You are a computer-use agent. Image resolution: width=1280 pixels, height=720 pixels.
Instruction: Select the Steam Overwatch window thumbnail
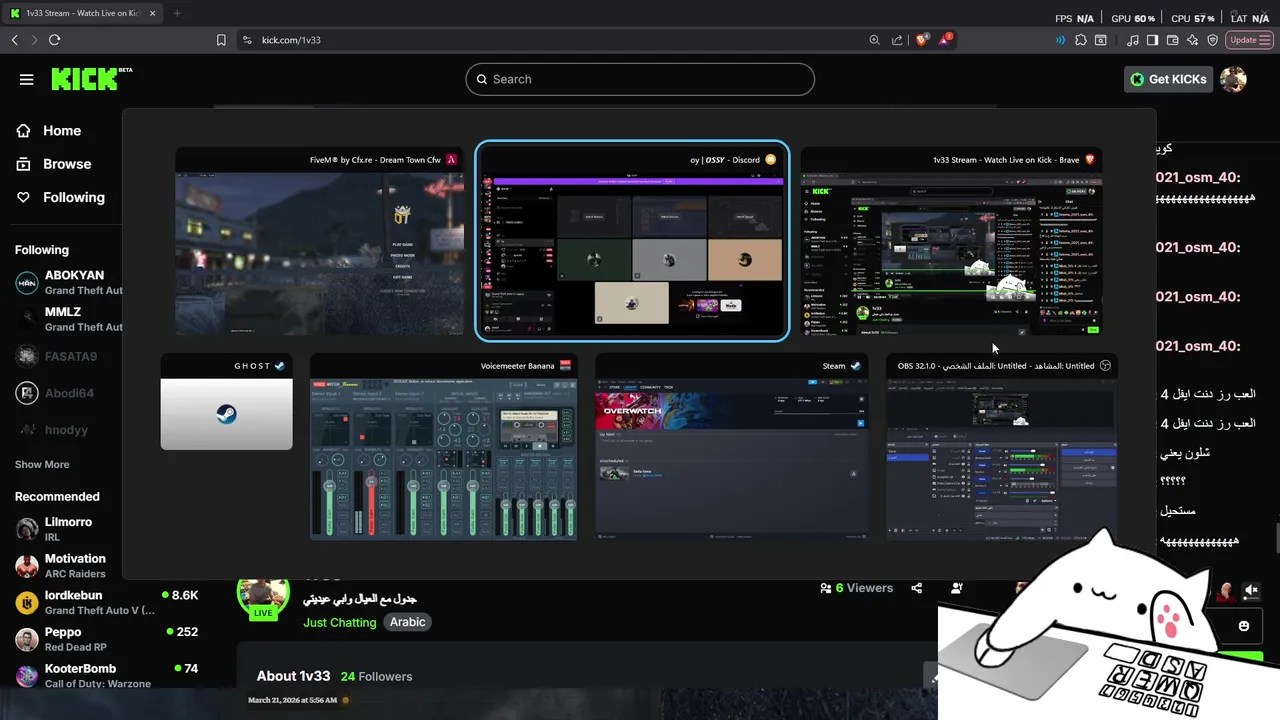732,447
